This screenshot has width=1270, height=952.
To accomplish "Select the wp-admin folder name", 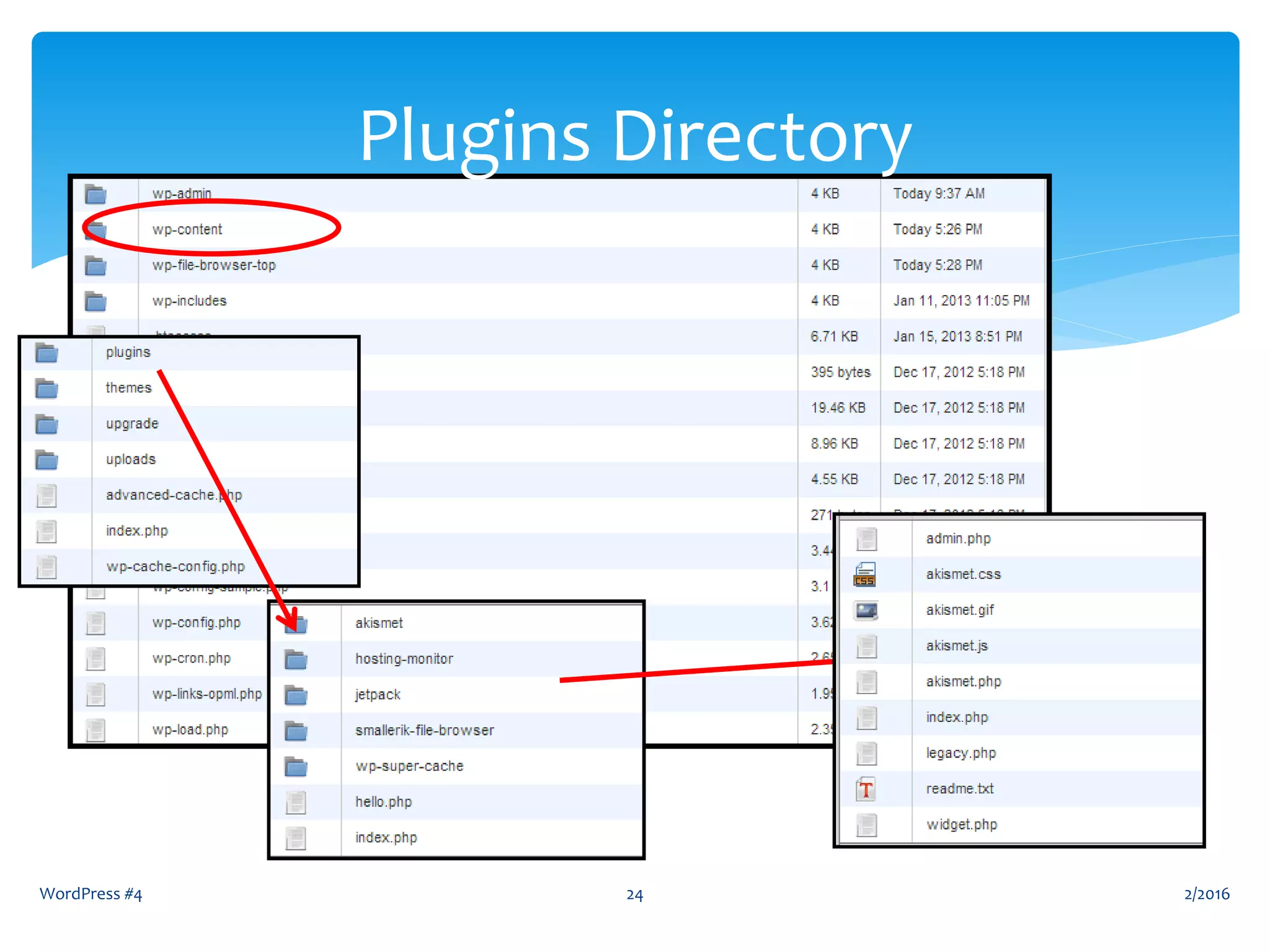I will coord(182,193).
